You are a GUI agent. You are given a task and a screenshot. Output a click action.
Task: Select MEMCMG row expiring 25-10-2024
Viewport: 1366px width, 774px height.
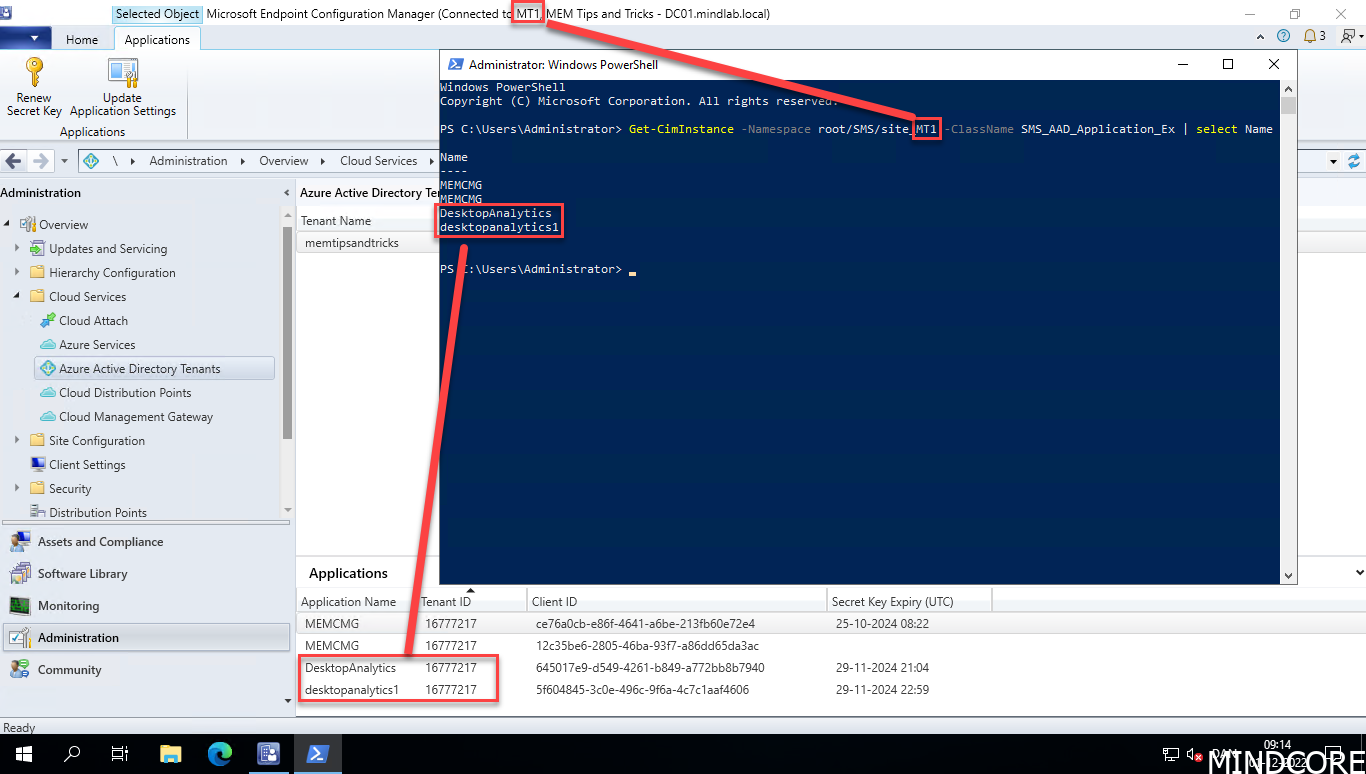click(x=830, y=624)
